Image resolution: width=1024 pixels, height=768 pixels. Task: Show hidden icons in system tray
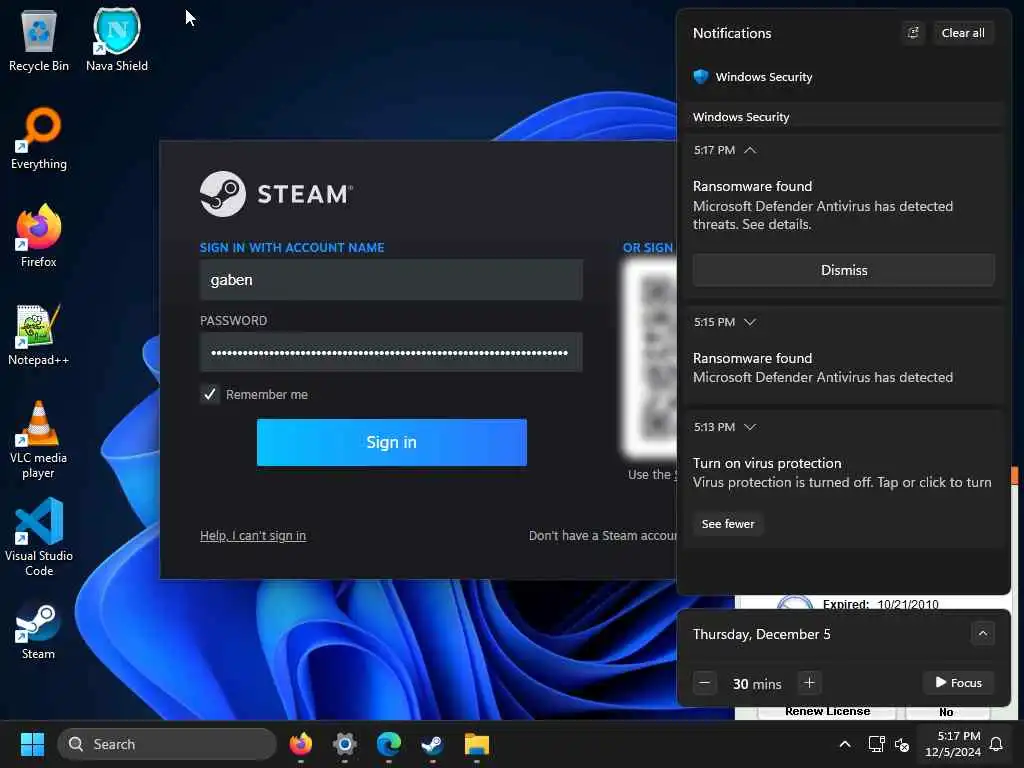point(844,744)
